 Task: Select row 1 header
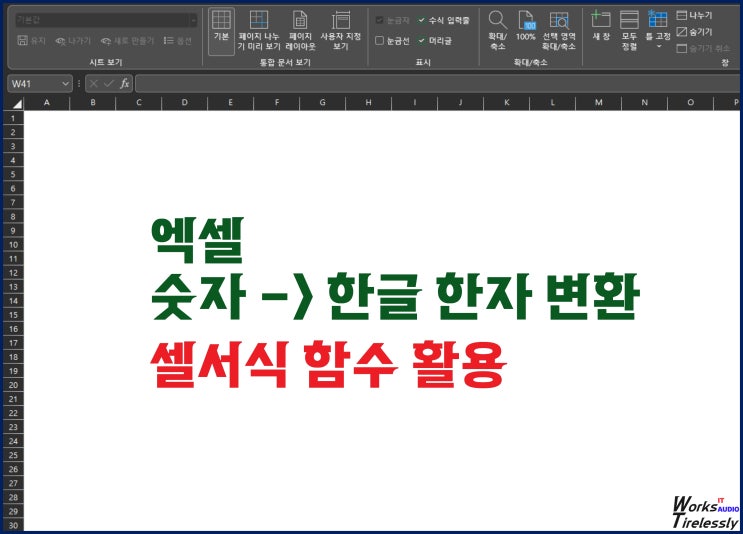pyautogui.click(x=13, y=118)
